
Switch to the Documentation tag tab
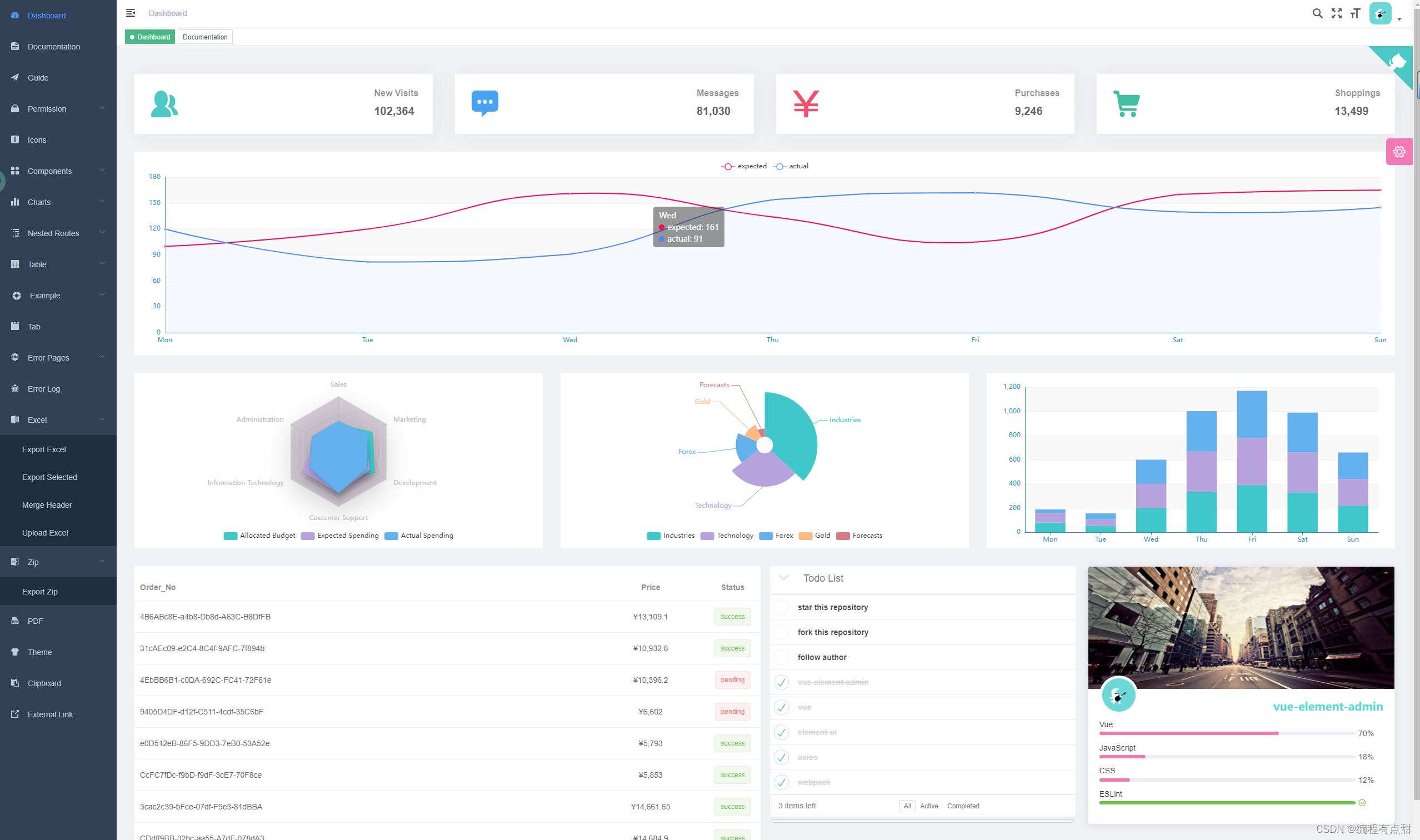[x=205, y=37]
